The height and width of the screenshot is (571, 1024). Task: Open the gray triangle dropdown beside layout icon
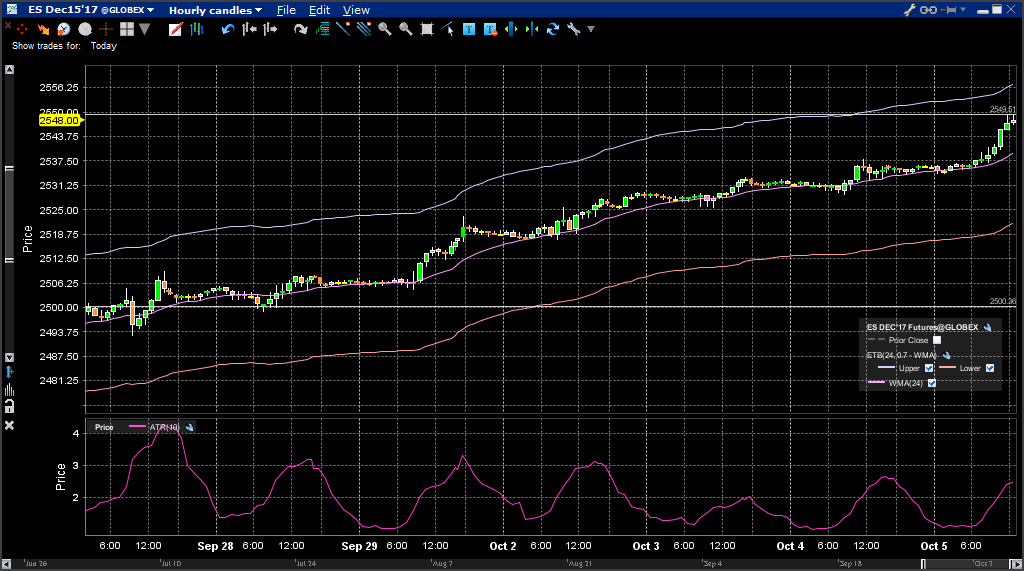145,29
